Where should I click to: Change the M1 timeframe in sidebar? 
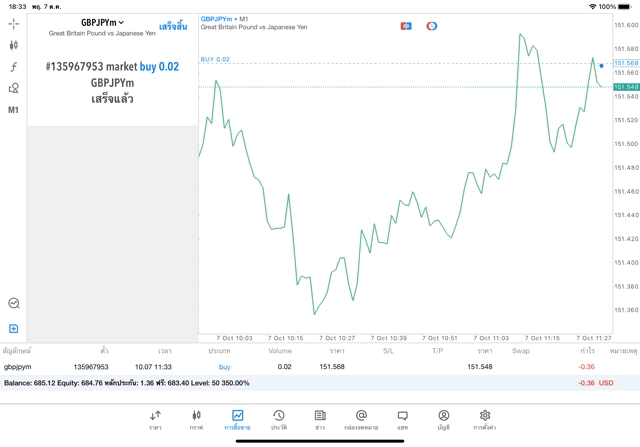pos(13,110)
